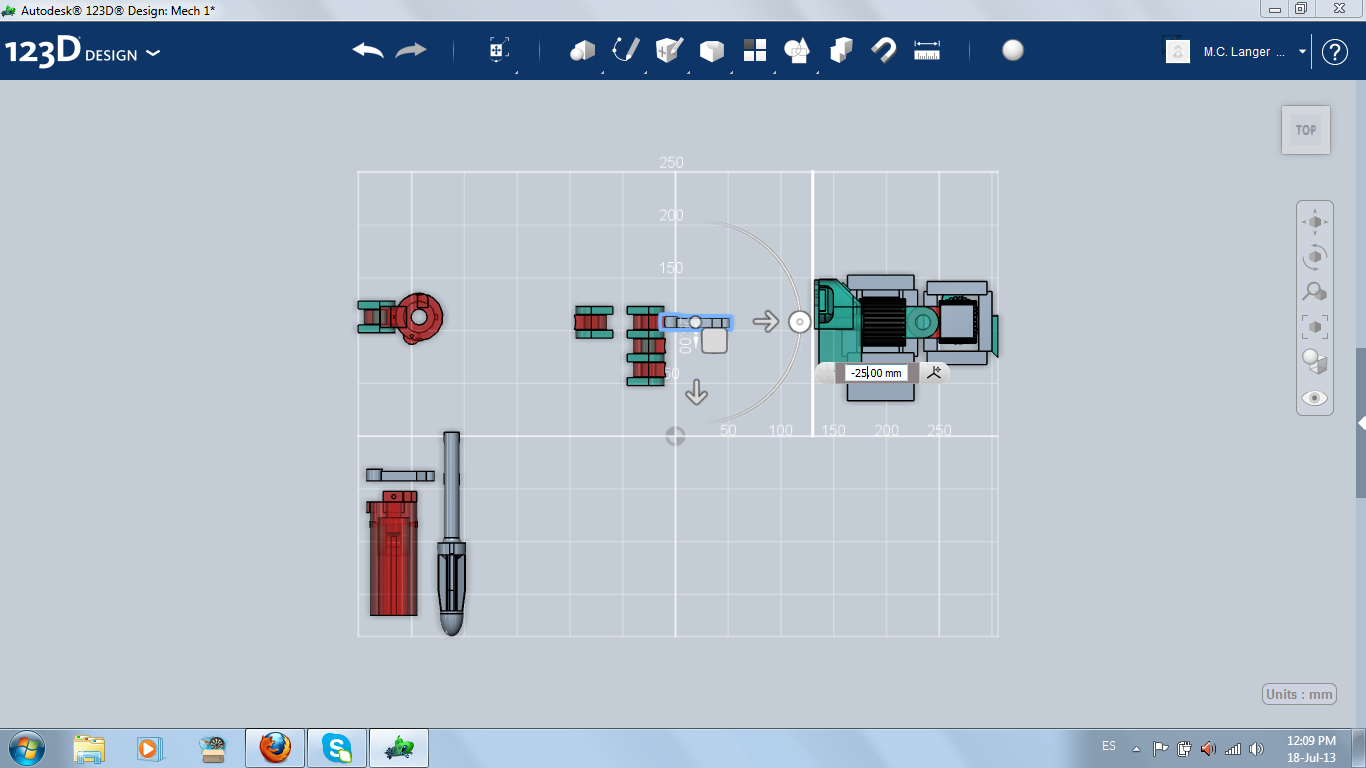This screenshot has height=768, width=1366.
Task: Click the Undo arrow in the toolbar
Action: (x=368, y=51)
